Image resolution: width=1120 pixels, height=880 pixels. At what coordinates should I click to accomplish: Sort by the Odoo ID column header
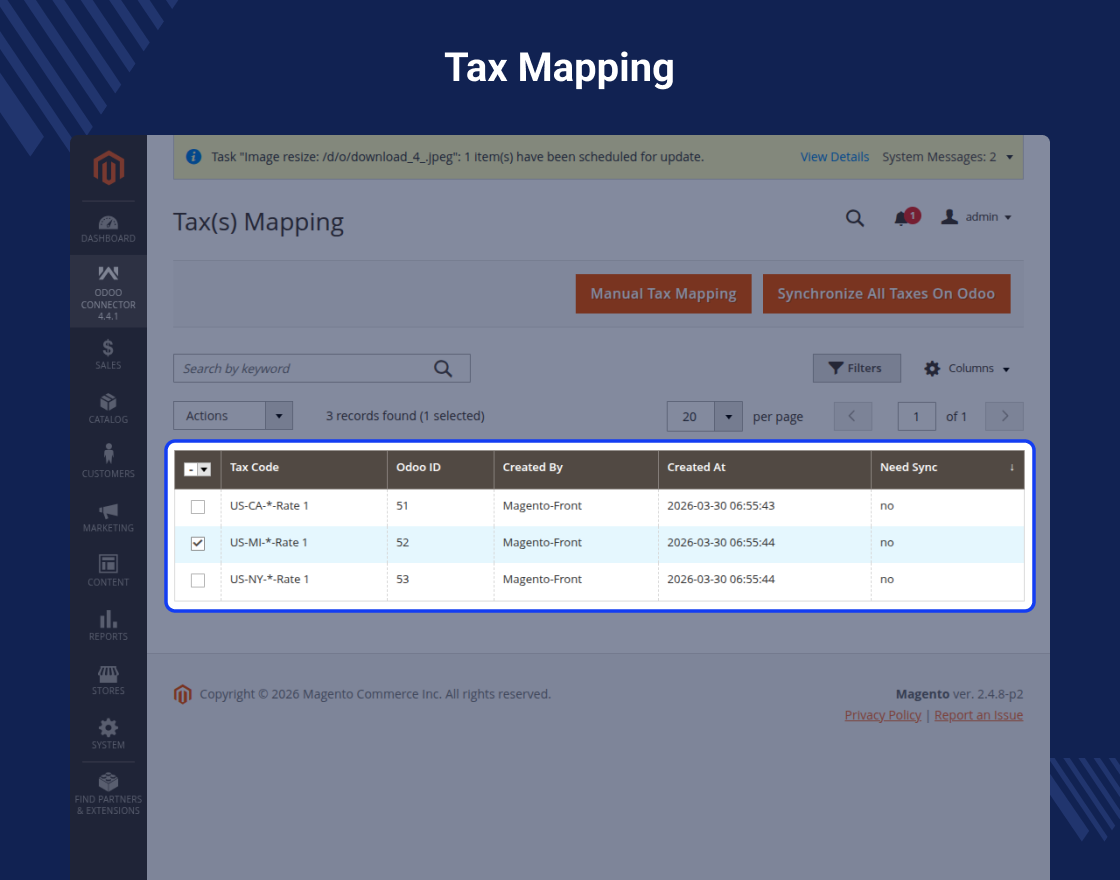pos(441,469)
